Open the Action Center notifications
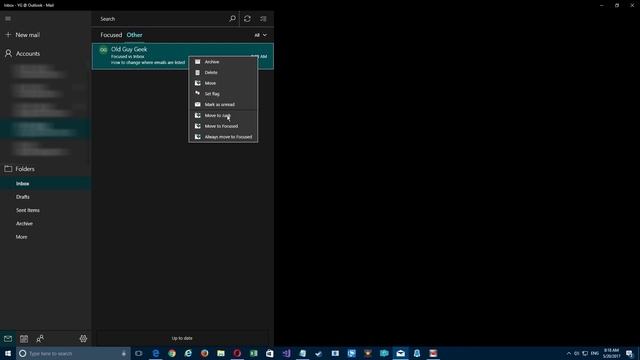 click(x=629, y=353)
